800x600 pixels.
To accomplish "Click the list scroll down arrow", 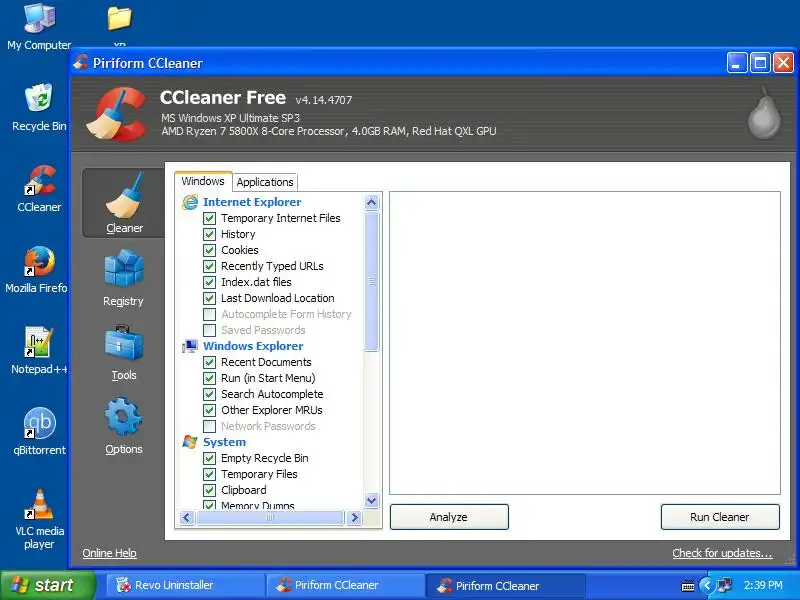I will [371, 500].
